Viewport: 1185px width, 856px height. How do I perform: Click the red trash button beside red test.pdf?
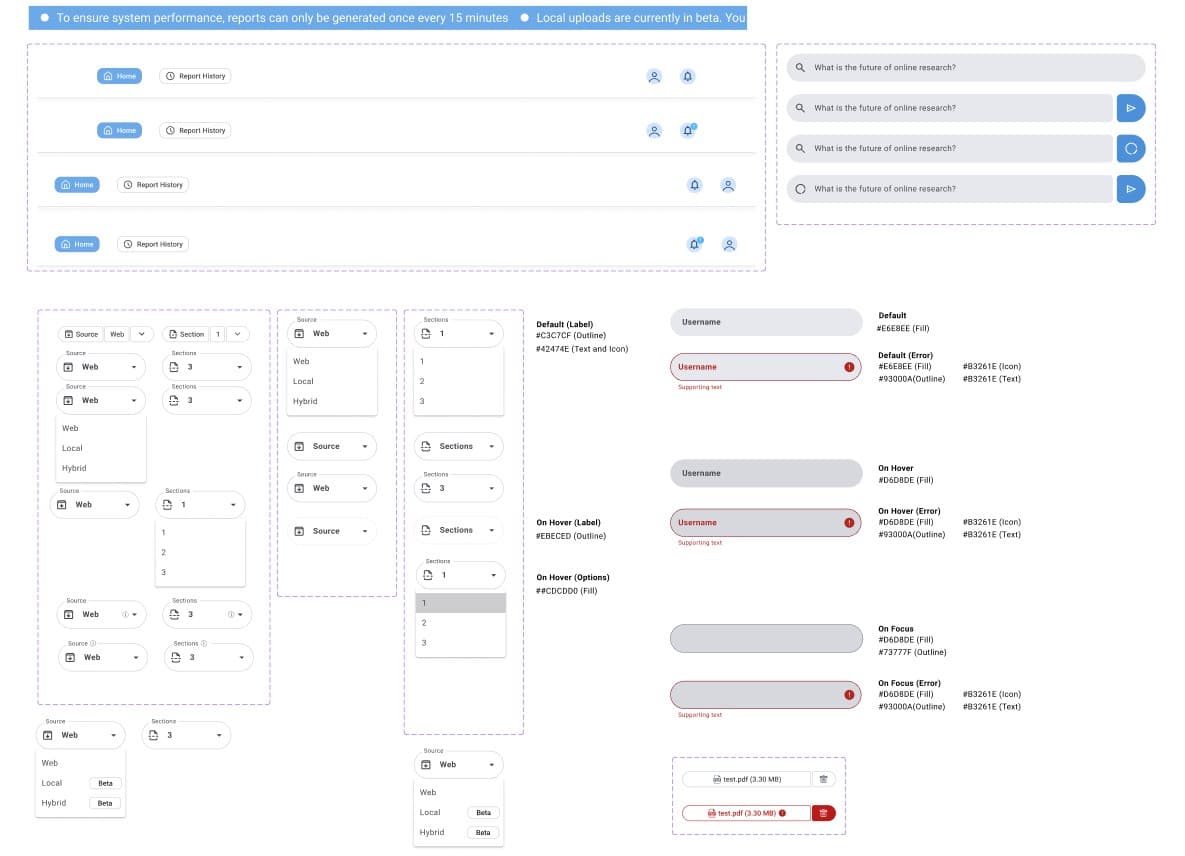[x=823, y=813]
